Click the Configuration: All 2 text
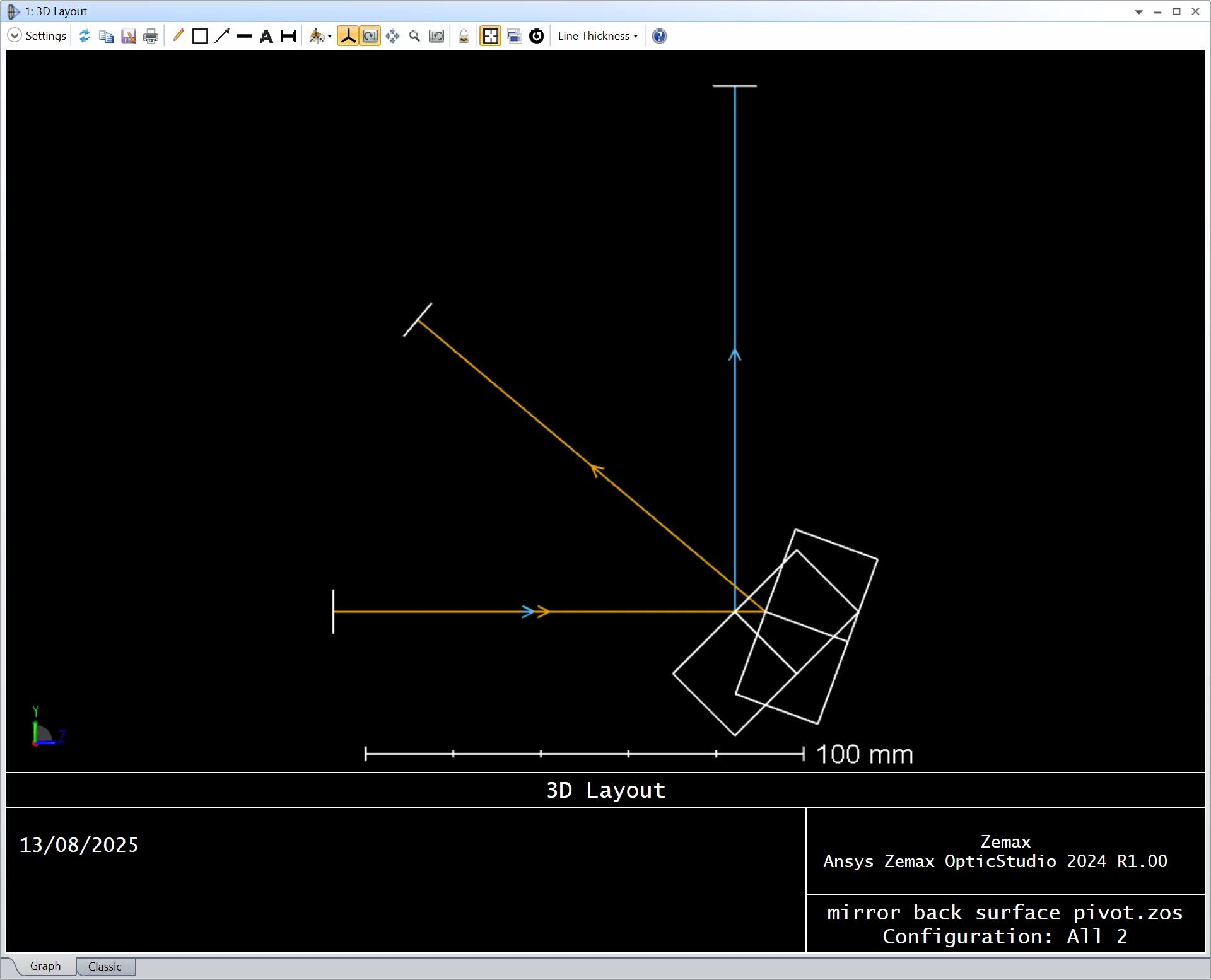This screenshot has height=980, width=1211. [x=1005, y=936]
